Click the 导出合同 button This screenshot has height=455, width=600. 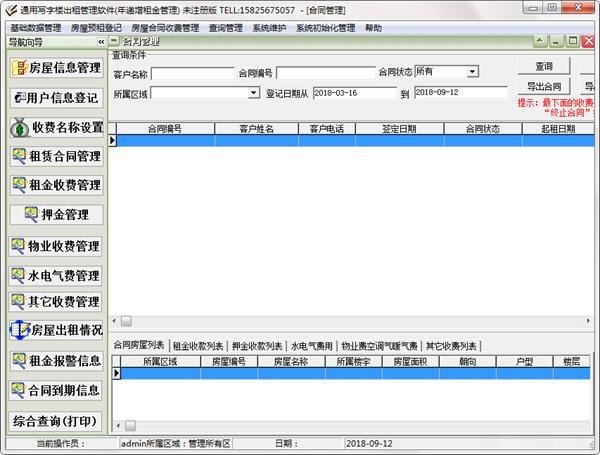click(543, 86)
